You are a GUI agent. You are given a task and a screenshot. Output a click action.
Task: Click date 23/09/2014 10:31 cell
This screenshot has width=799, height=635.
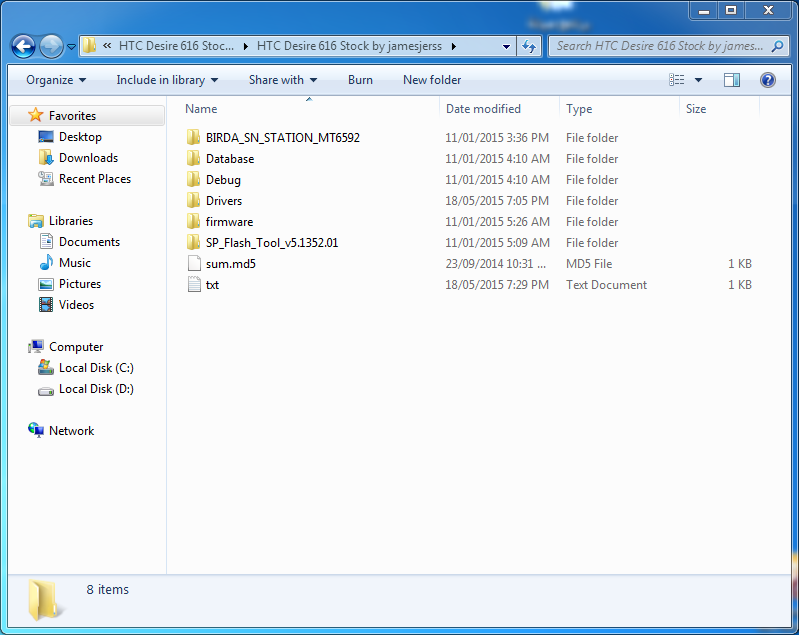(495, 264)
